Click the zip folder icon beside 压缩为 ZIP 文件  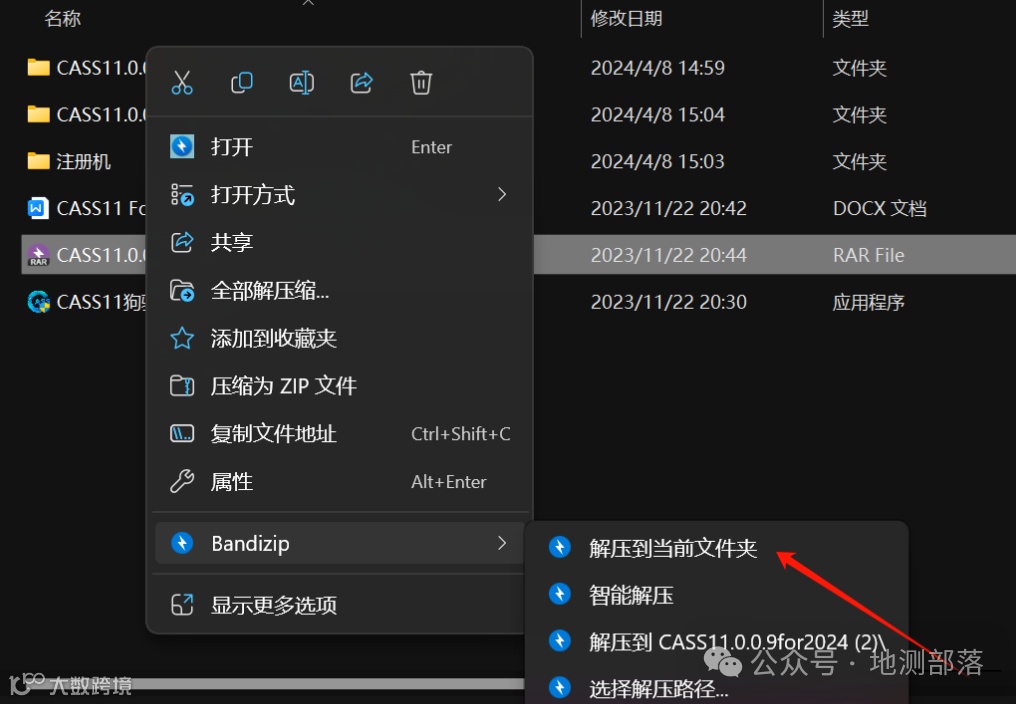pos(182,386)
